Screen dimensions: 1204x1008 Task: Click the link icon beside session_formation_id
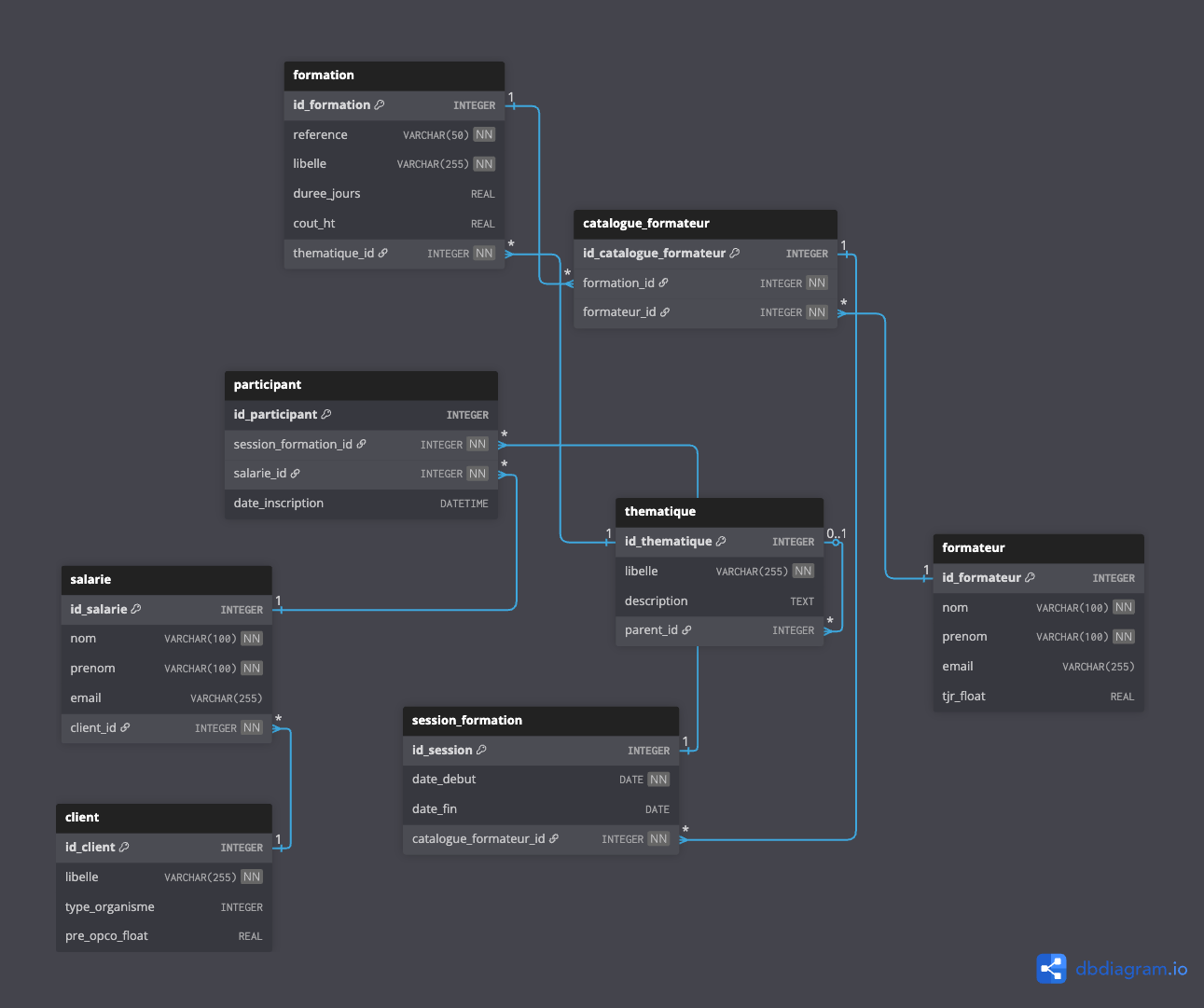(x=362, y=445)
